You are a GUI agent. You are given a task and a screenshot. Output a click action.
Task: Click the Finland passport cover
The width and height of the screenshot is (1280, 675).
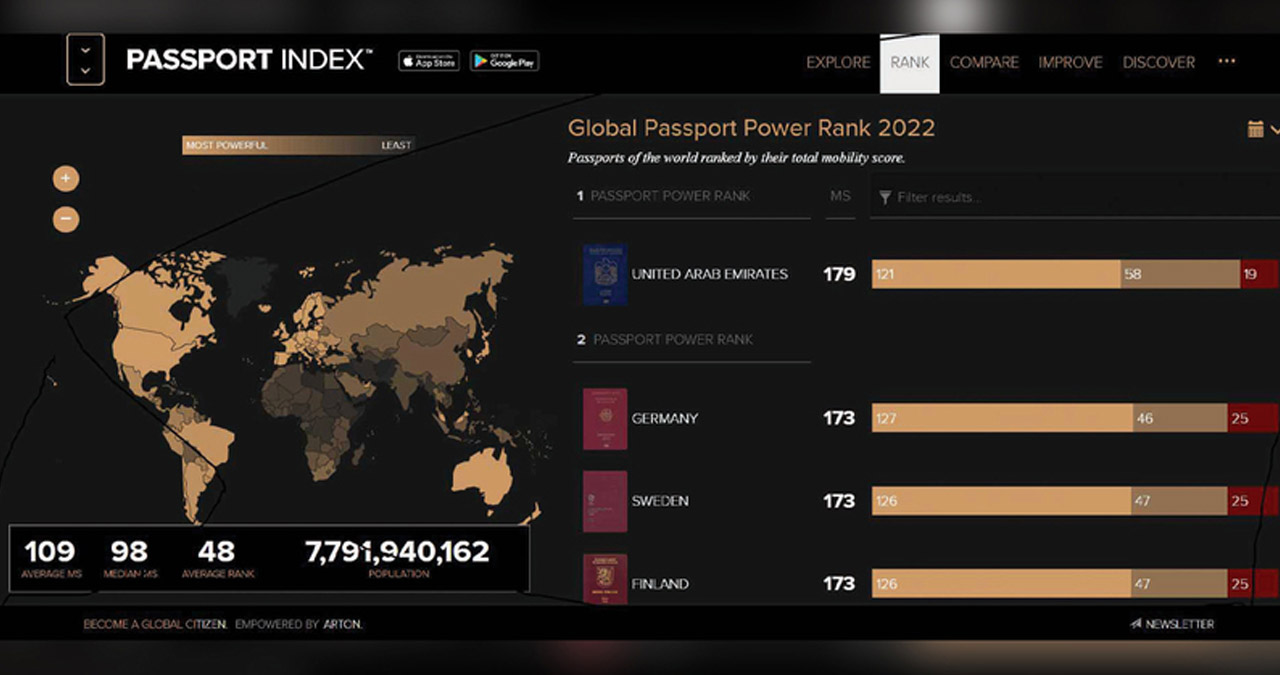604,580
